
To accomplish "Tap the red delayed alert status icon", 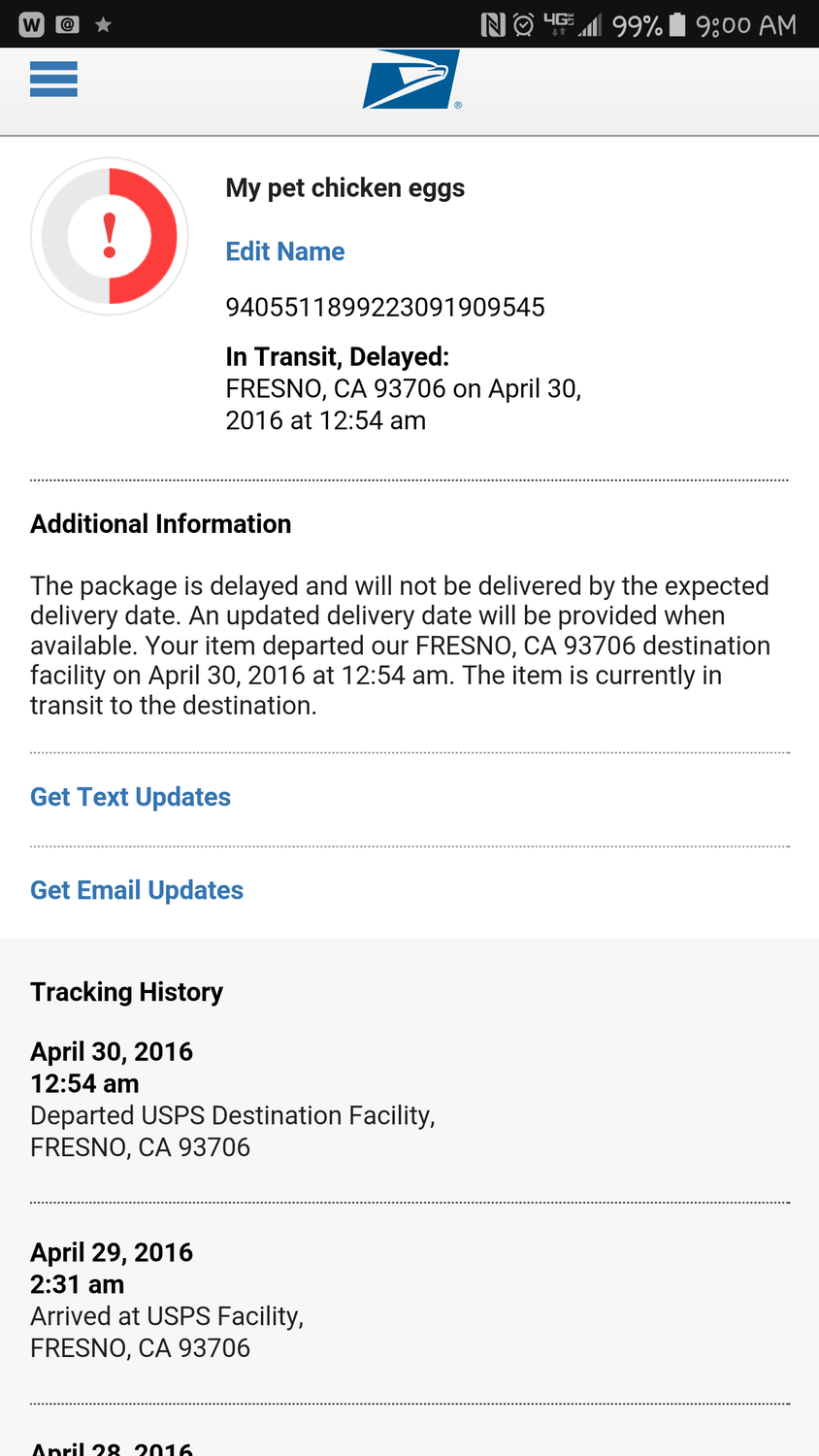I will 110,236.
